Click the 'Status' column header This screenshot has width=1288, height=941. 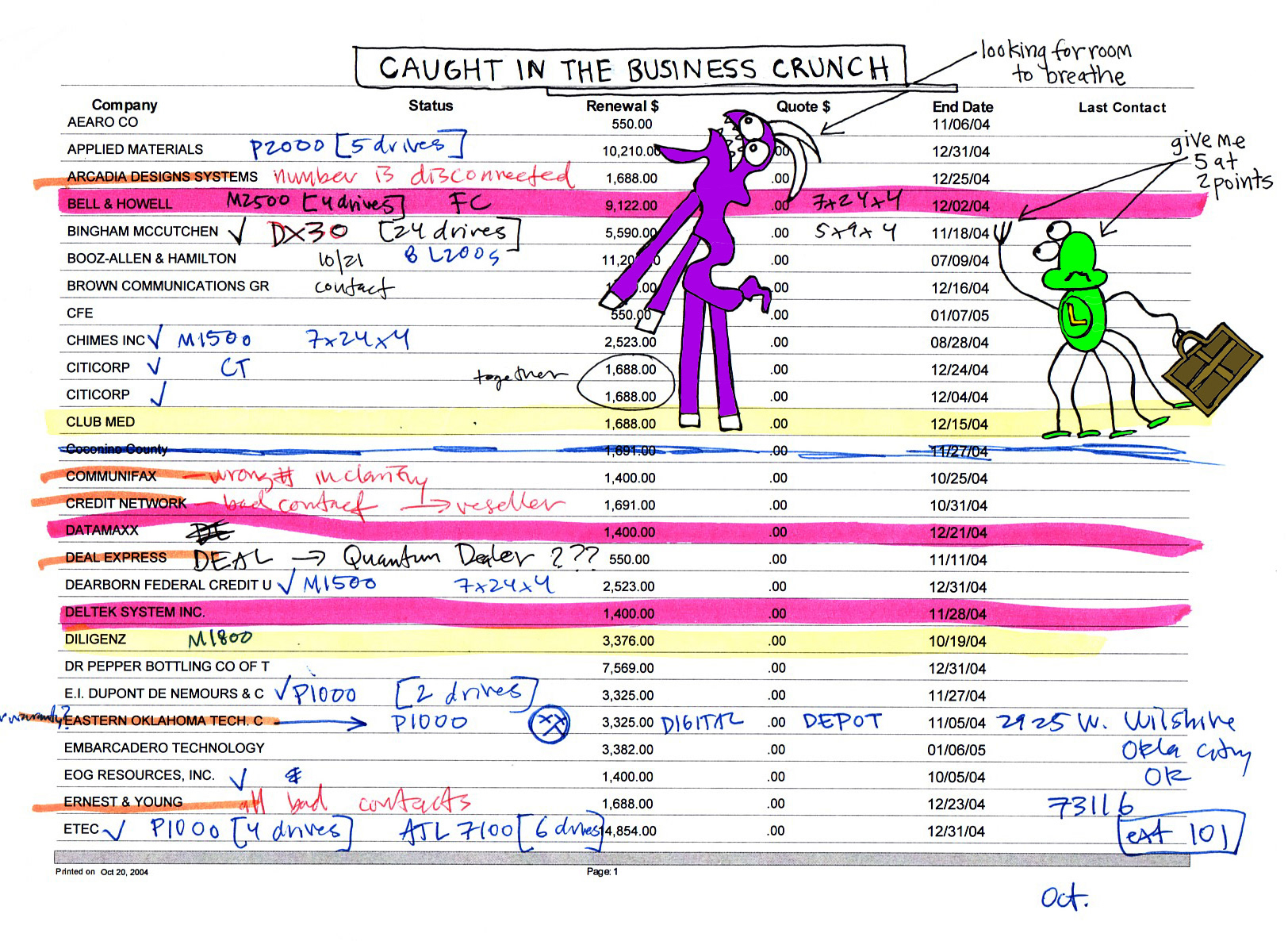coord(431,106)
